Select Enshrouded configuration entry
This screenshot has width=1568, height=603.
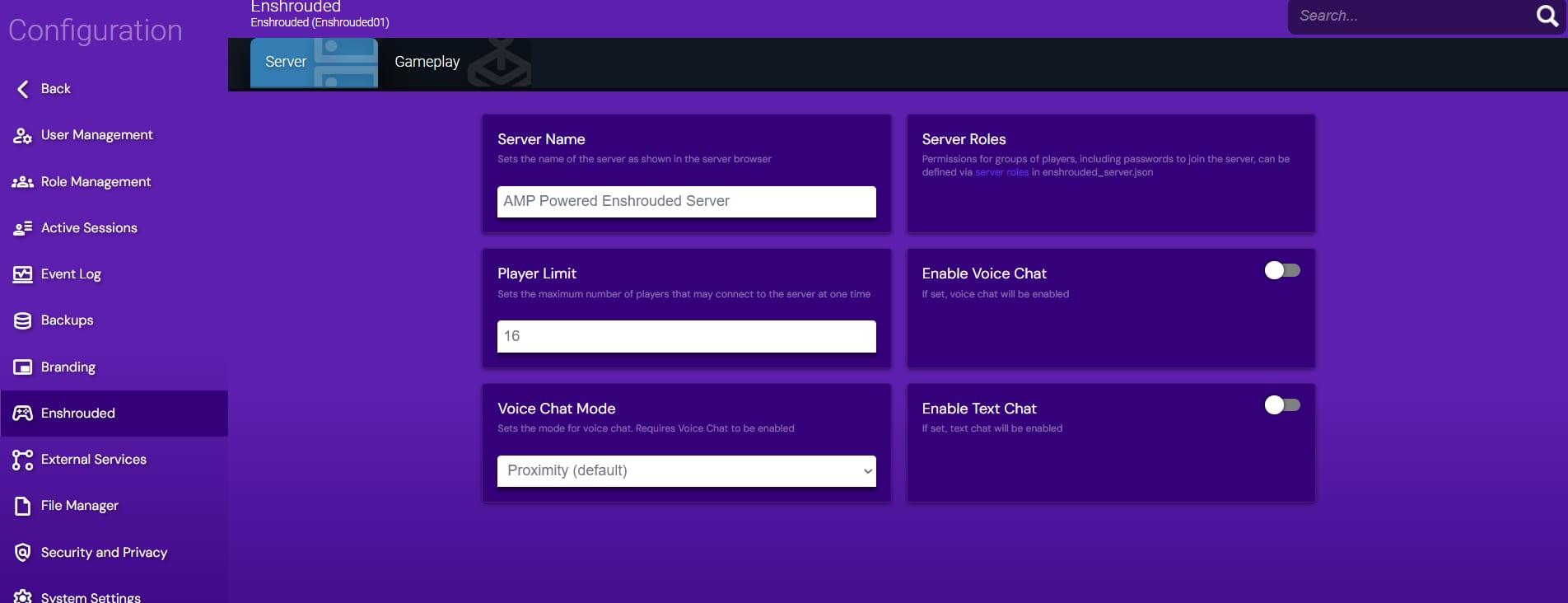click(114, 414)
